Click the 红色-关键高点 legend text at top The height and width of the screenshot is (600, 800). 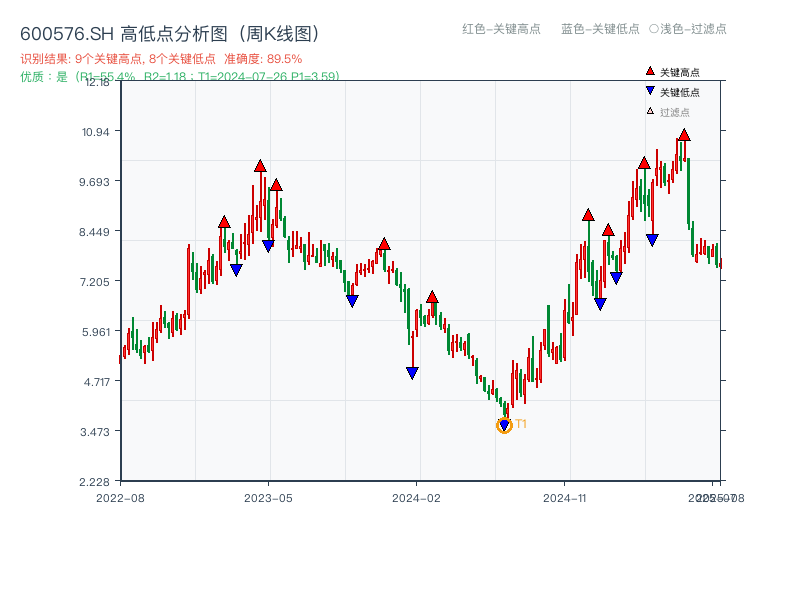(x=501, y=29)
